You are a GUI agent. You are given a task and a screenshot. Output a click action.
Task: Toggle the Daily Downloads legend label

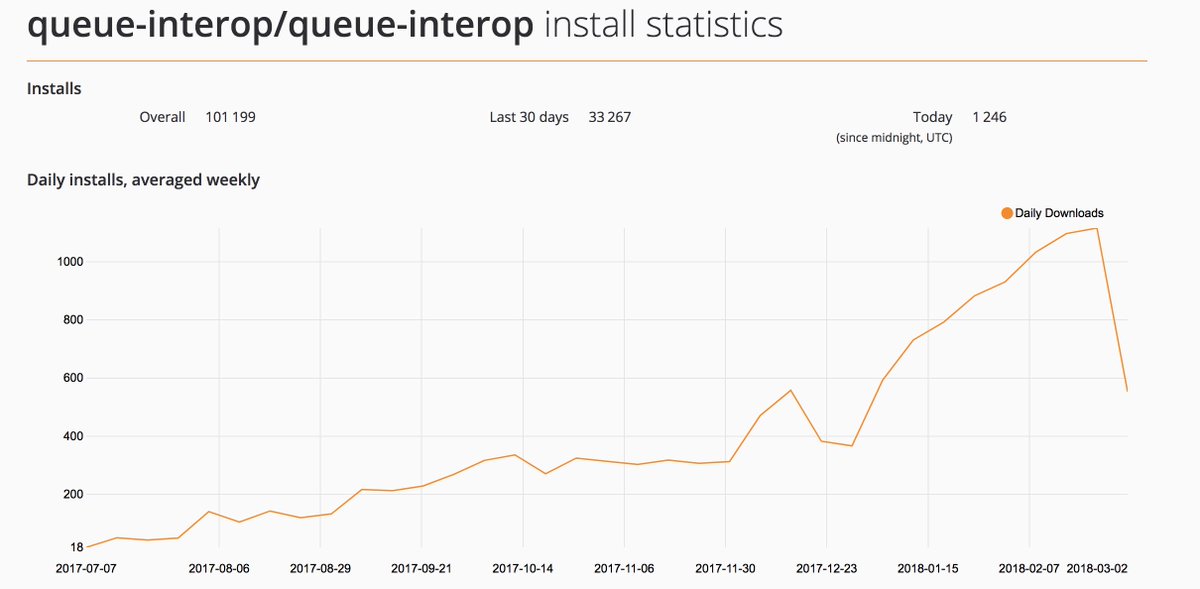point(1059,213)
